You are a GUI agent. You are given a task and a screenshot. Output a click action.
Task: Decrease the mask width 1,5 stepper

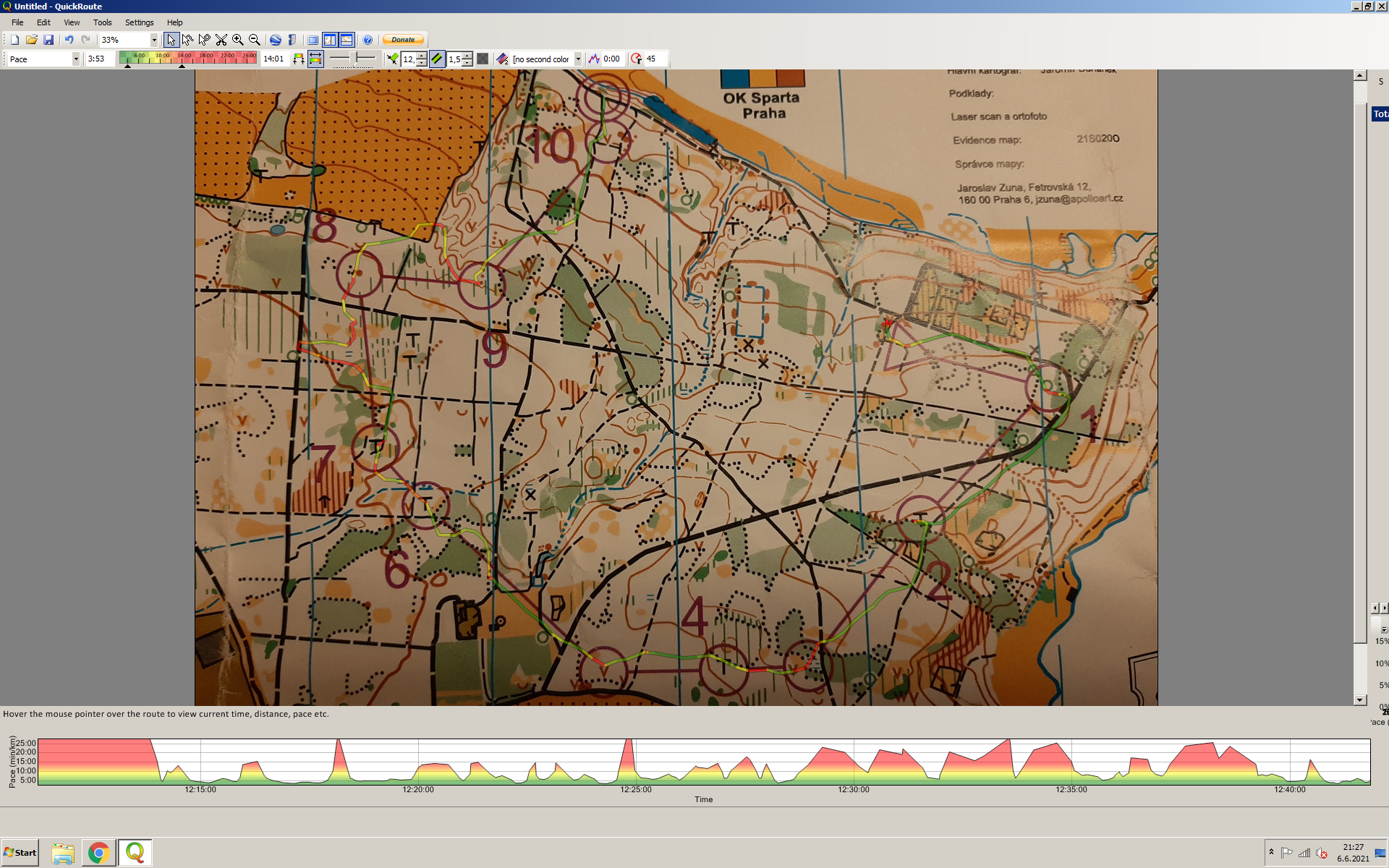point(467,63)
